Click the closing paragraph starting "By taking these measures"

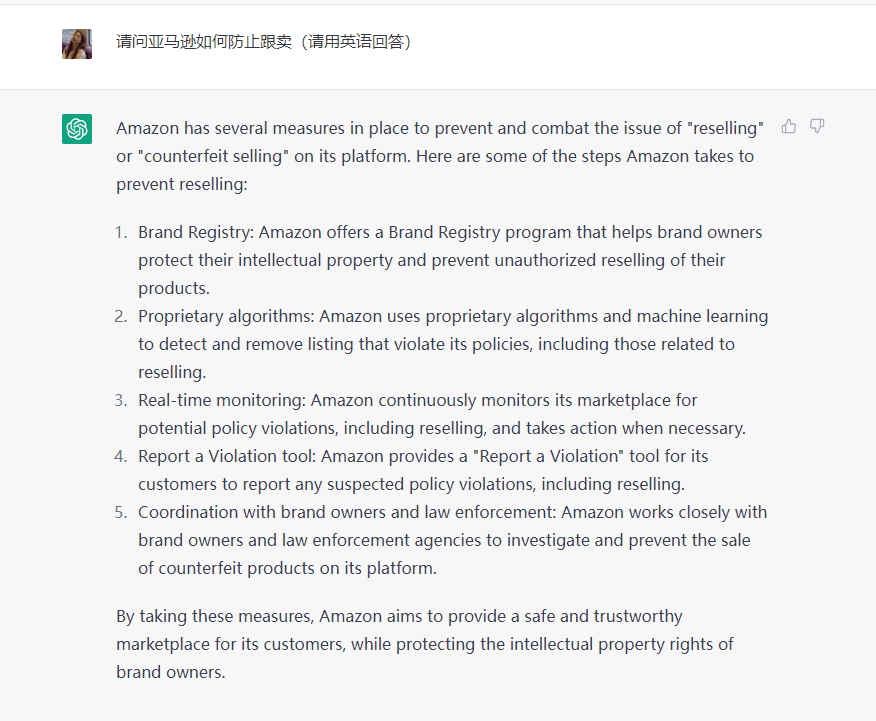pyautogui.click(x=425, y=644)
